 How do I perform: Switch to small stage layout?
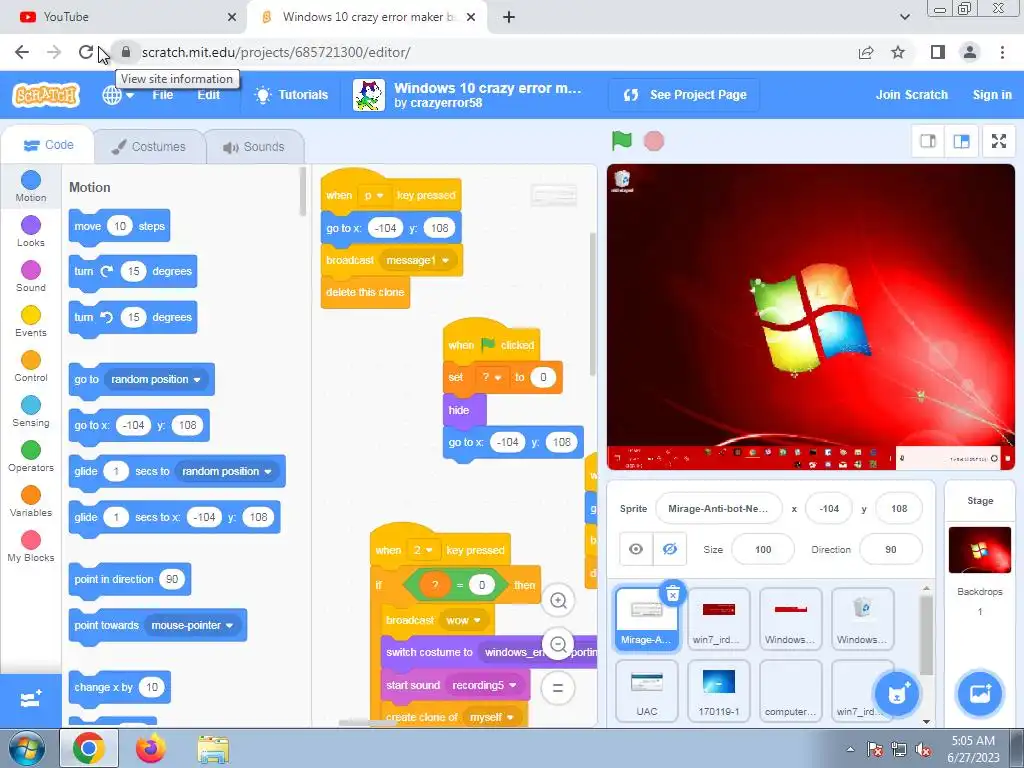pos(928,141)
